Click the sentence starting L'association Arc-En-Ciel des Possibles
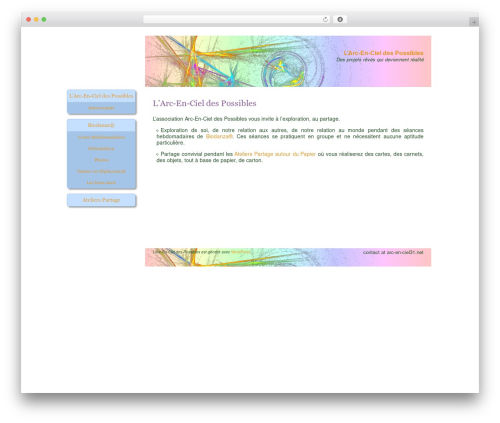 pyautogui.click(x=246, y=119)
